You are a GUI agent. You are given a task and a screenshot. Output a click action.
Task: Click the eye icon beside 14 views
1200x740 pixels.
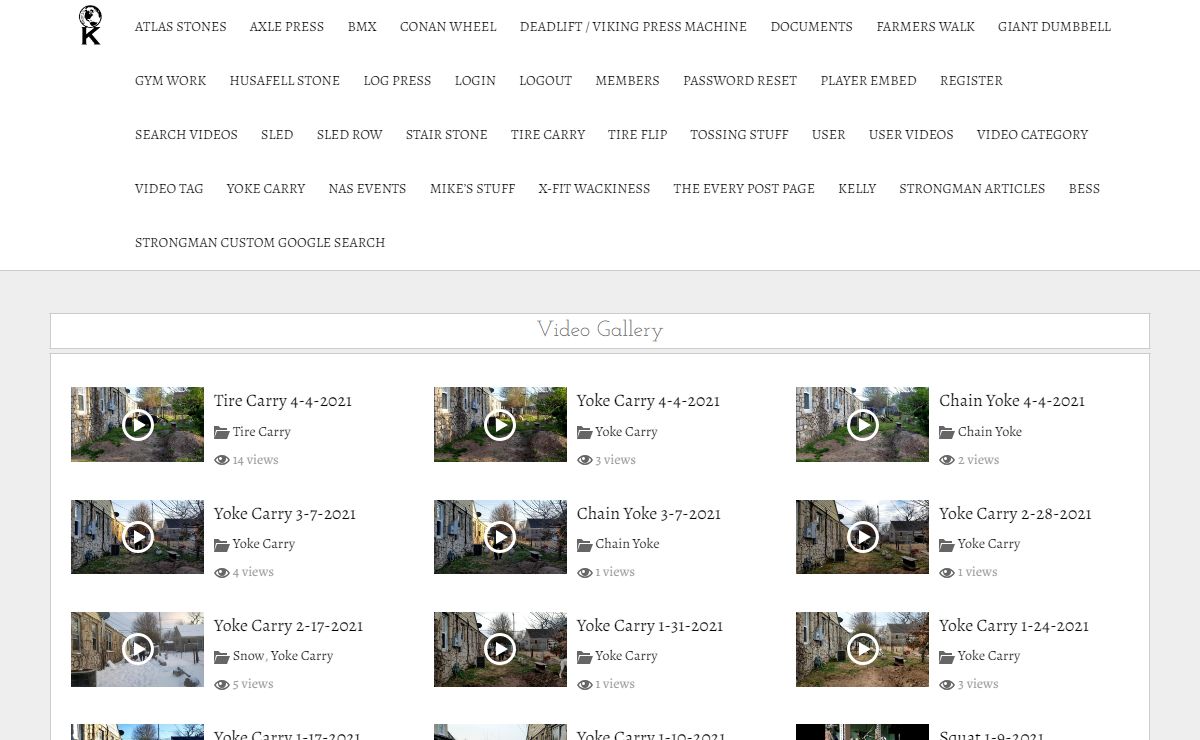221,461
